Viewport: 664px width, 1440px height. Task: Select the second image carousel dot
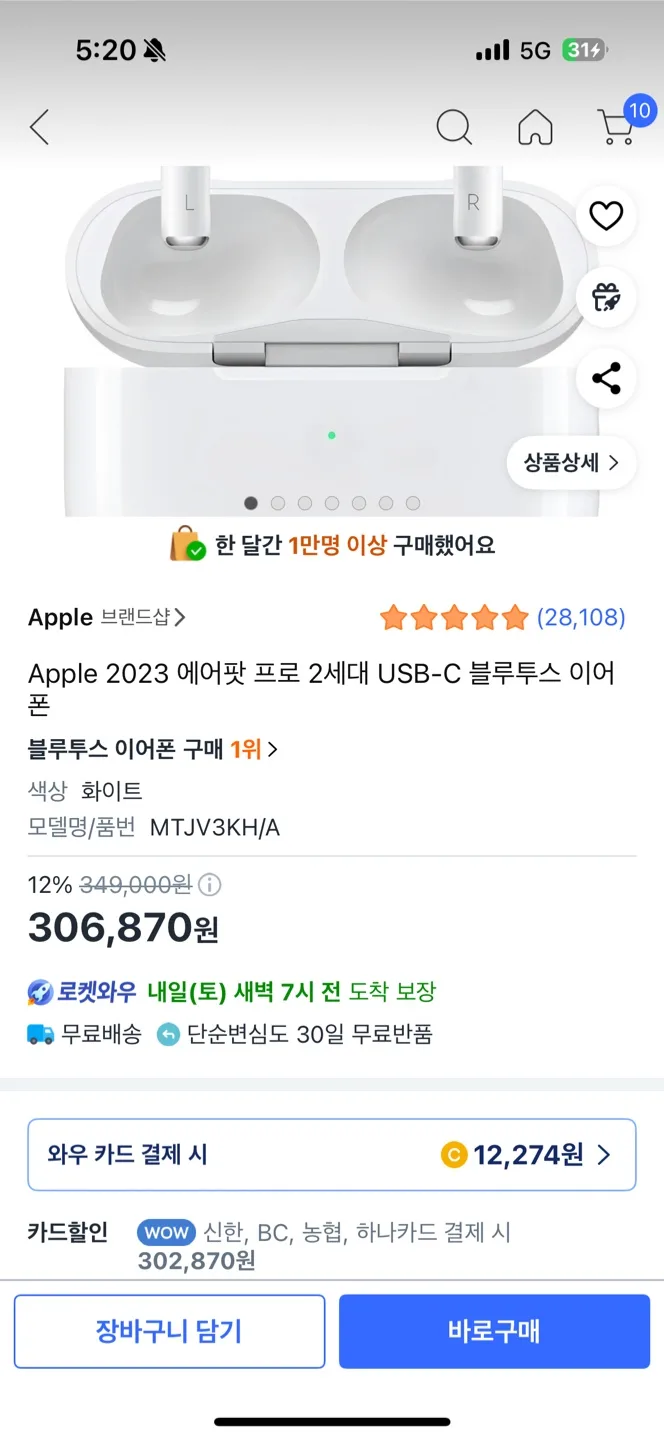(278, 503)
